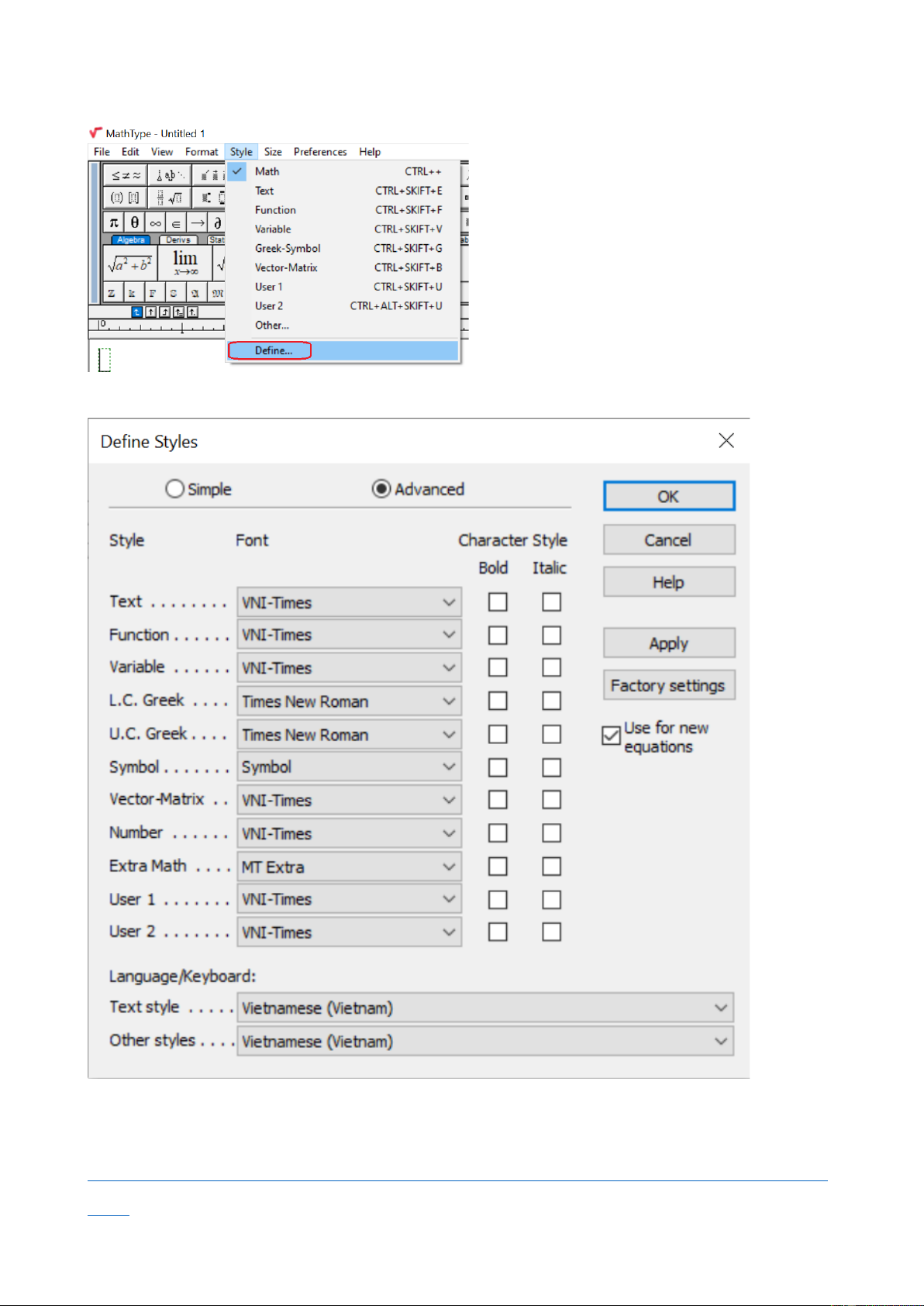This screenshot has height=1306, width=924.
Task: Insert the limit x→∞ expression
Action: [184, 263]
